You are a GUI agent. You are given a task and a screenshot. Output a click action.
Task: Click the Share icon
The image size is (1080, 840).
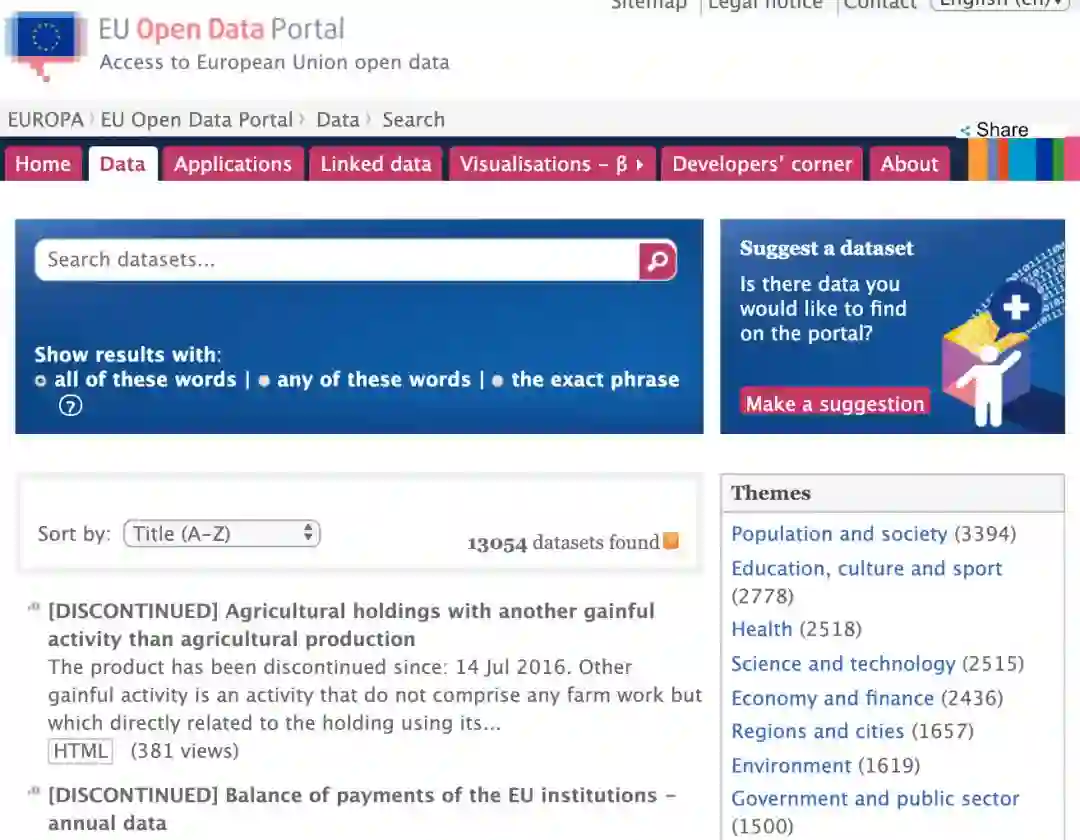pos(965,130)
